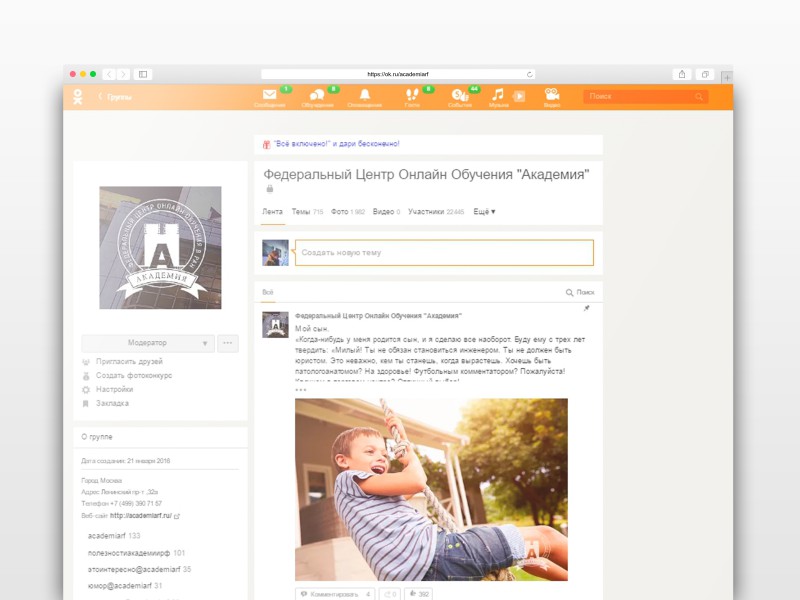Click the like button with 392
The height and width of the screenshot is (600, 800).
tap(419, 594)
